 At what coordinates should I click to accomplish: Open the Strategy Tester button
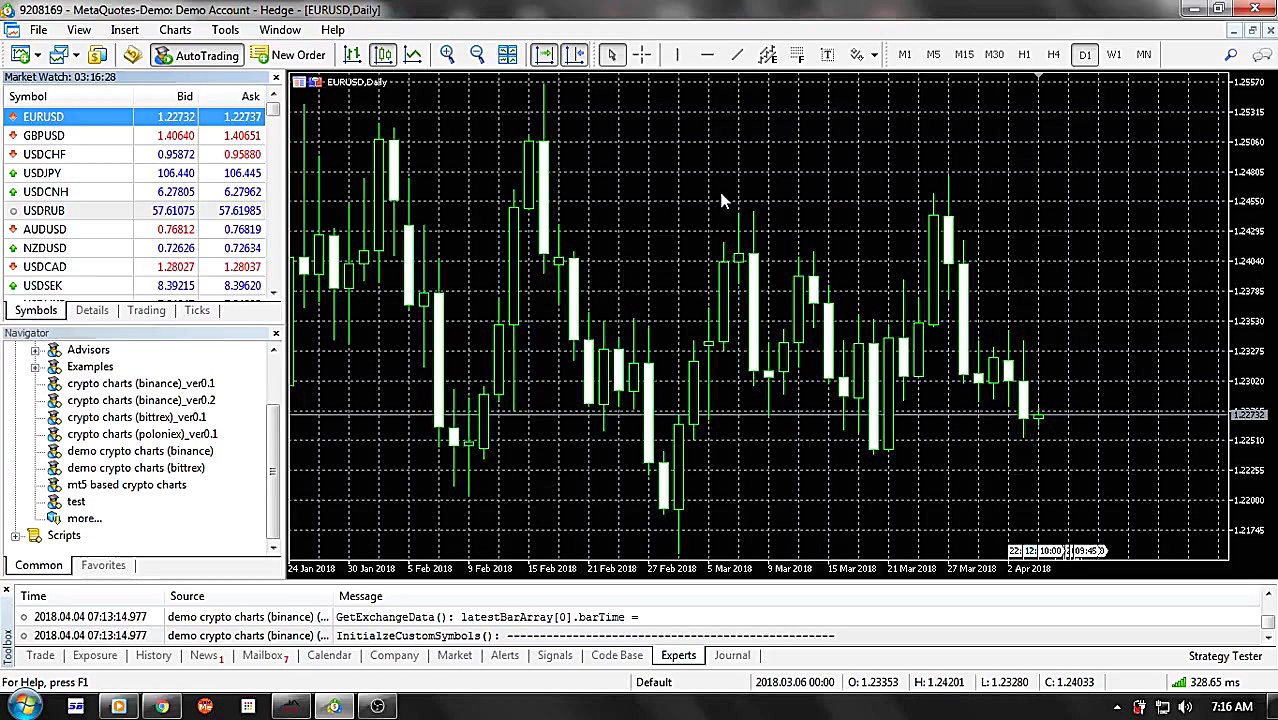click(1225, 656)
